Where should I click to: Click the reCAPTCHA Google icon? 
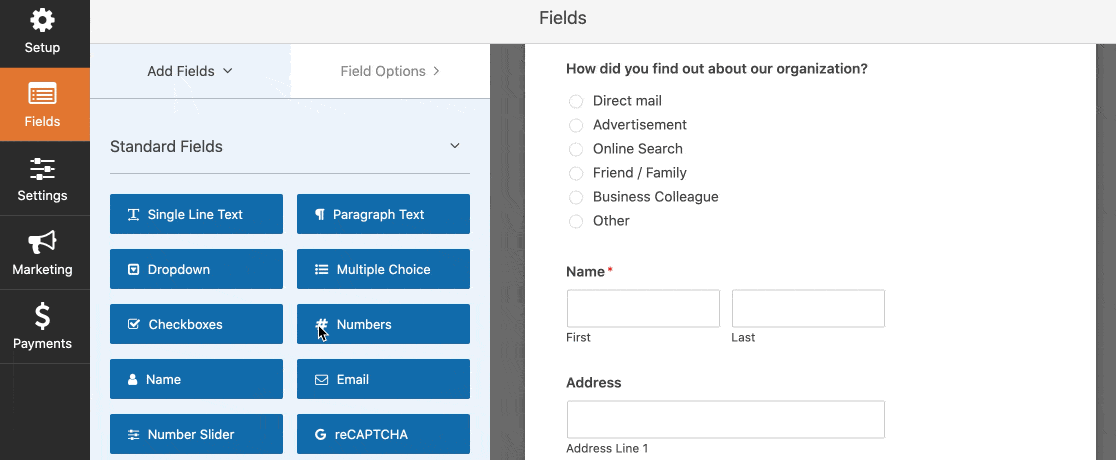(320, 435)
